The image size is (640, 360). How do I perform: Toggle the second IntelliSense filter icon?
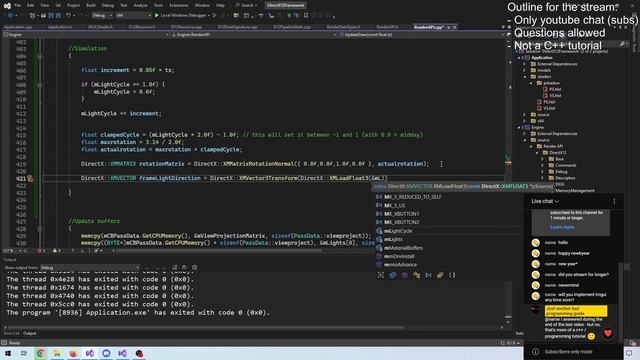coord(393,275)
